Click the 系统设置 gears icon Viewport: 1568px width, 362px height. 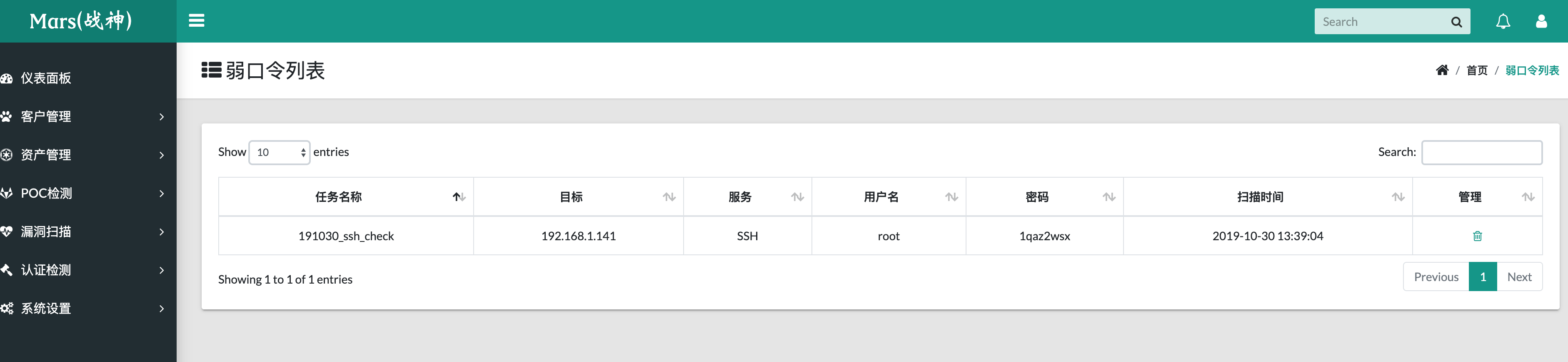7,308
